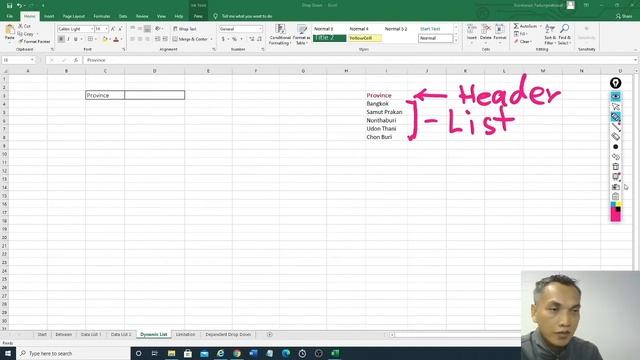Image resolution: width=640 pixels, height=360 pixels.
Task: Switch to the Data ribbon tab
Action: click(x=123, y=16)
